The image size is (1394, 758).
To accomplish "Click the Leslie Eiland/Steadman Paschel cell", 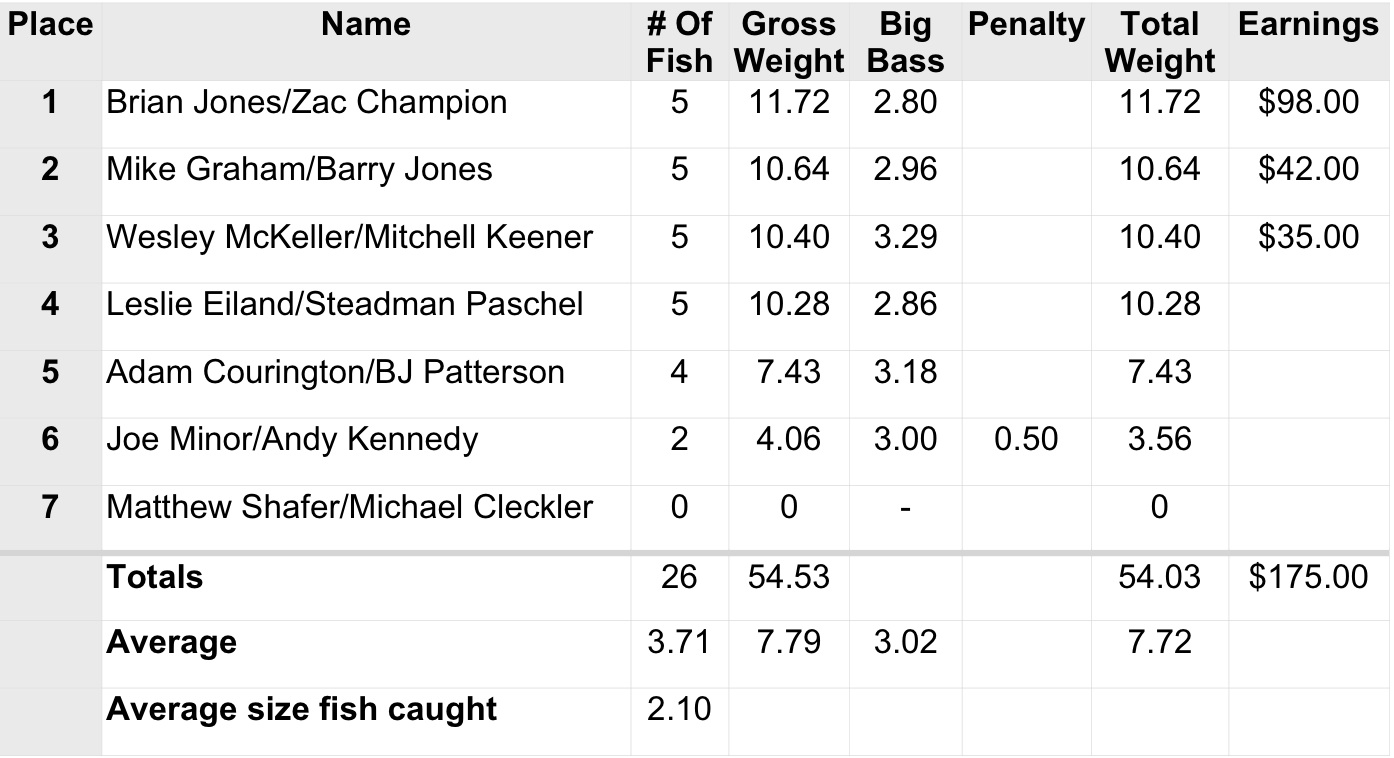I will (x=344, y=304).
